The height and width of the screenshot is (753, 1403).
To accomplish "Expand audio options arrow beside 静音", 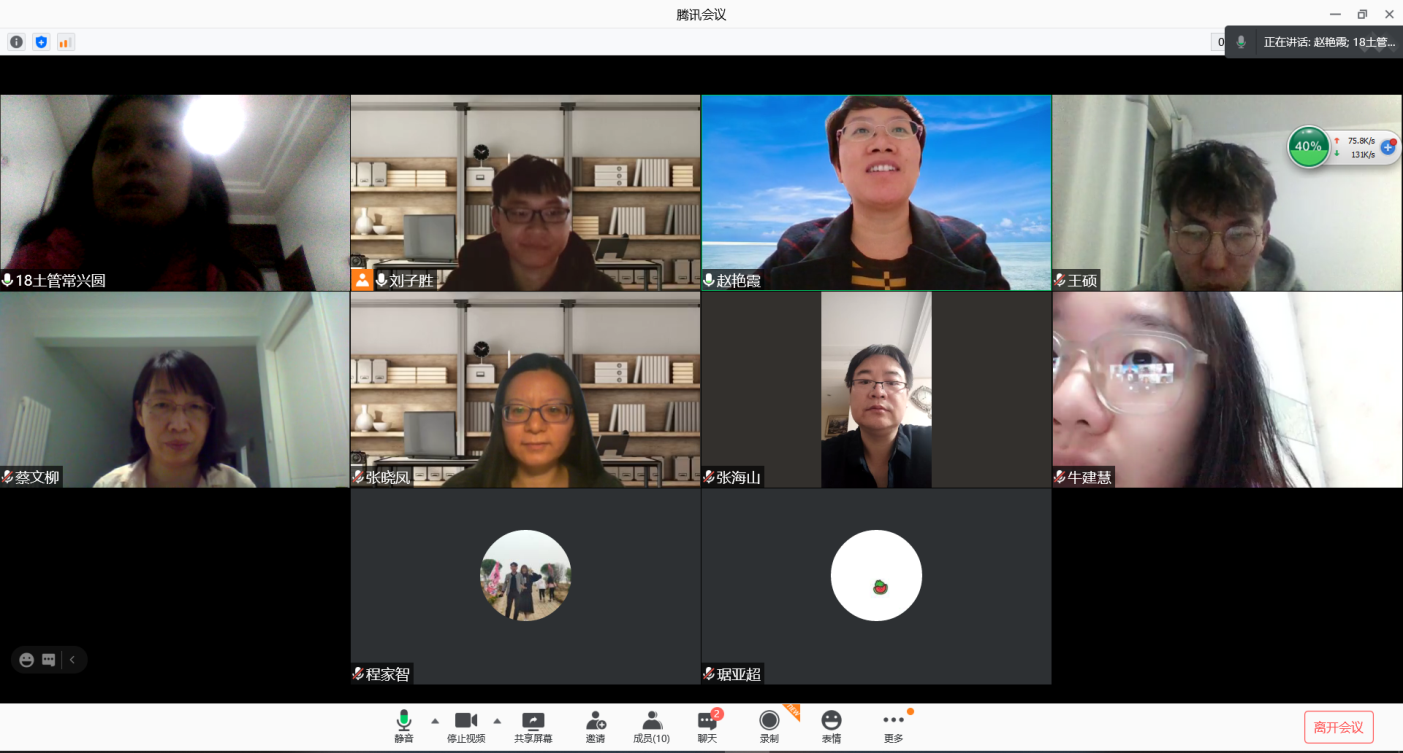I will pos(435,720).
